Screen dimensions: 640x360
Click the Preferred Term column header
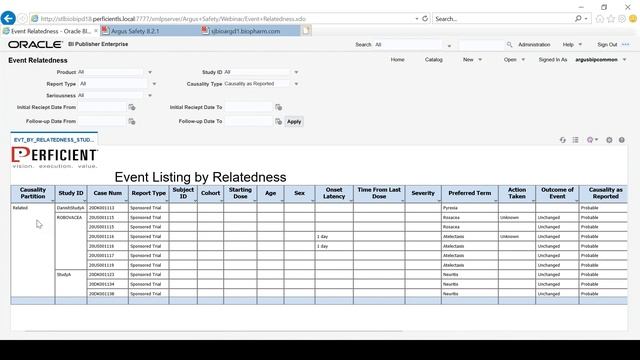click(470, 193)
